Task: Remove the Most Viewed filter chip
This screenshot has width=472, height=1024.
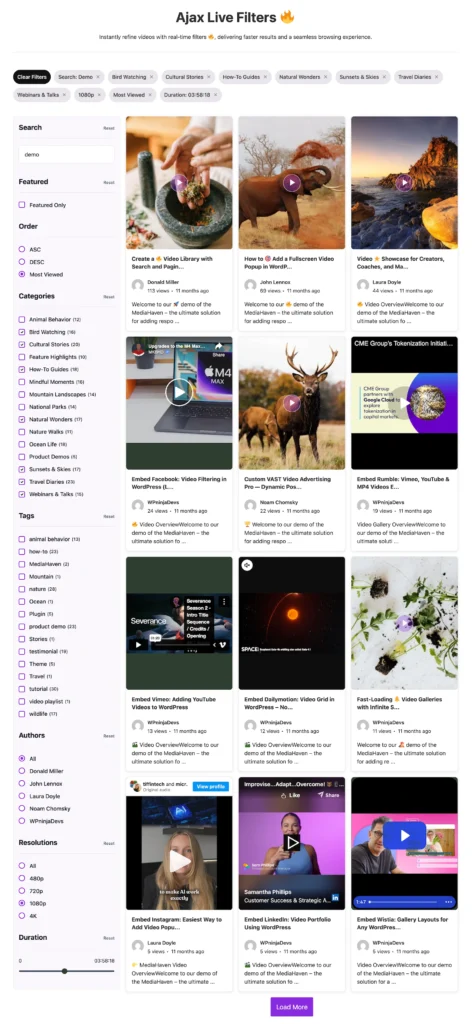Action: [151, 95]
